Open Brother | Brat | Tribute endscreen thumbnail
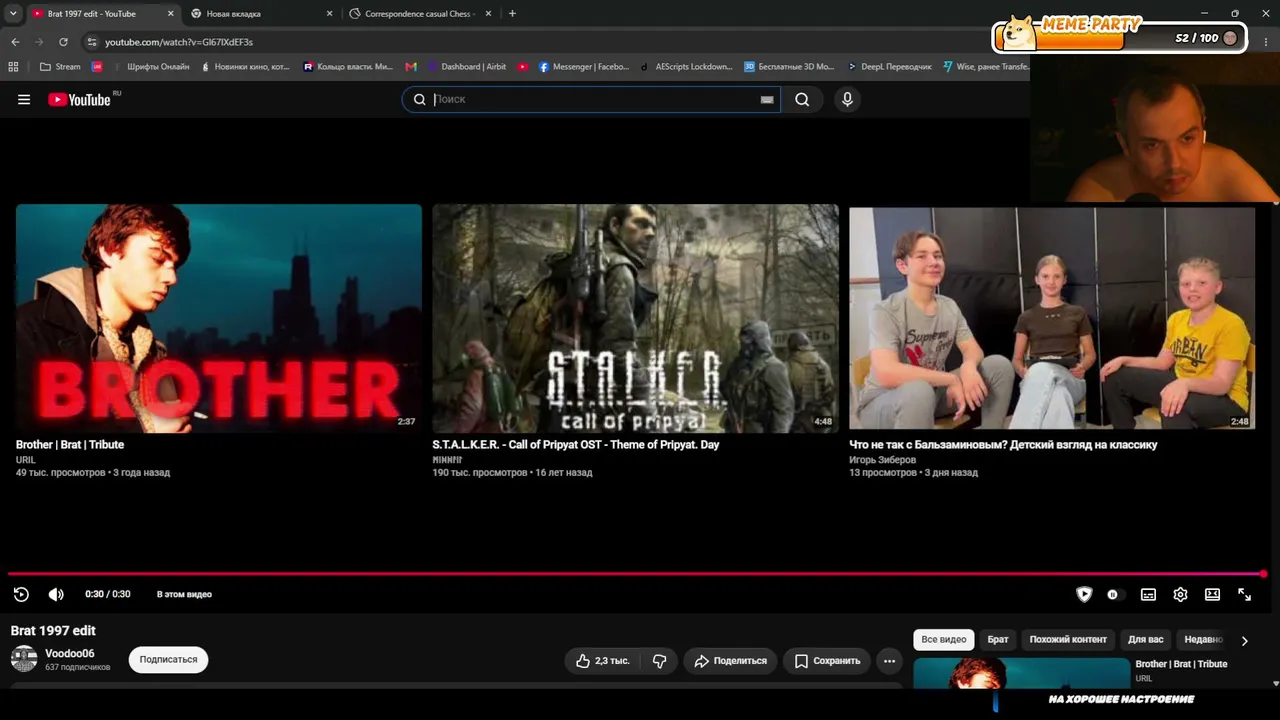Screen dimensions: 1280x720 [x=219, y=318]
